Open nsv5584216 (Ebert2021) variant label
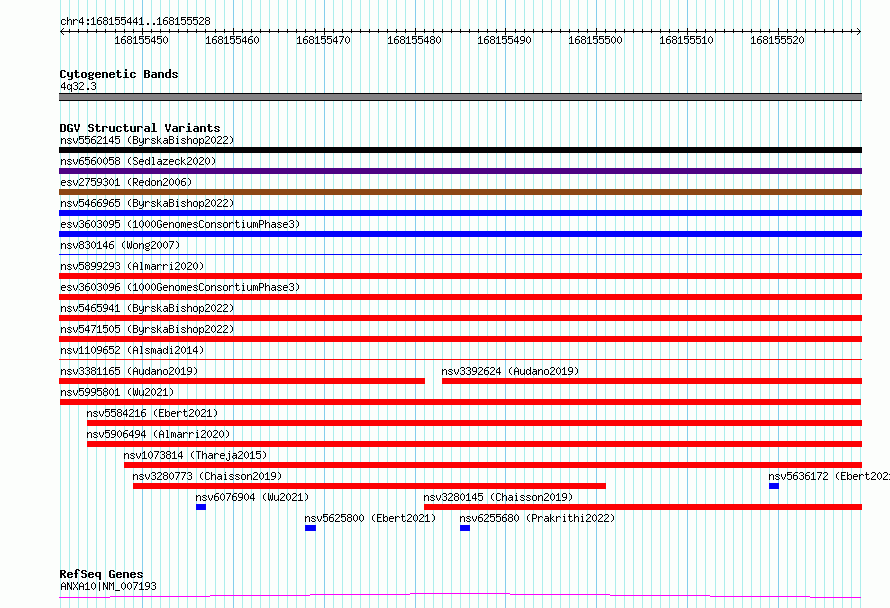The height and width of the screenshot is (608, 890). click(x=152, y=413)
